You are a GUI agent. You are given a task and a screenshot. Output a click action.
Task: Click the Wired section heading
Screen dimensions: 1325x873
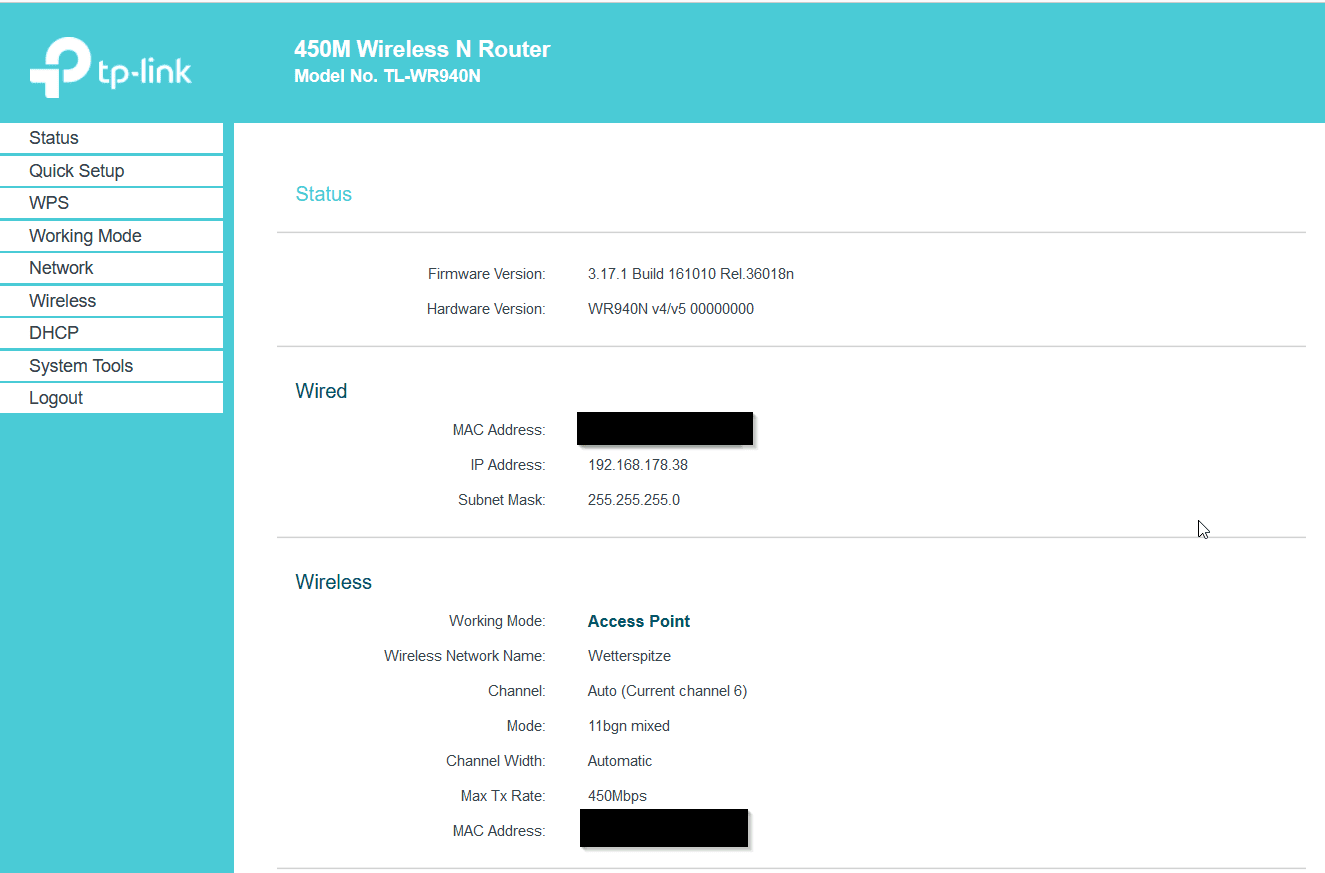pyautogui.click(x=321, y=391)
